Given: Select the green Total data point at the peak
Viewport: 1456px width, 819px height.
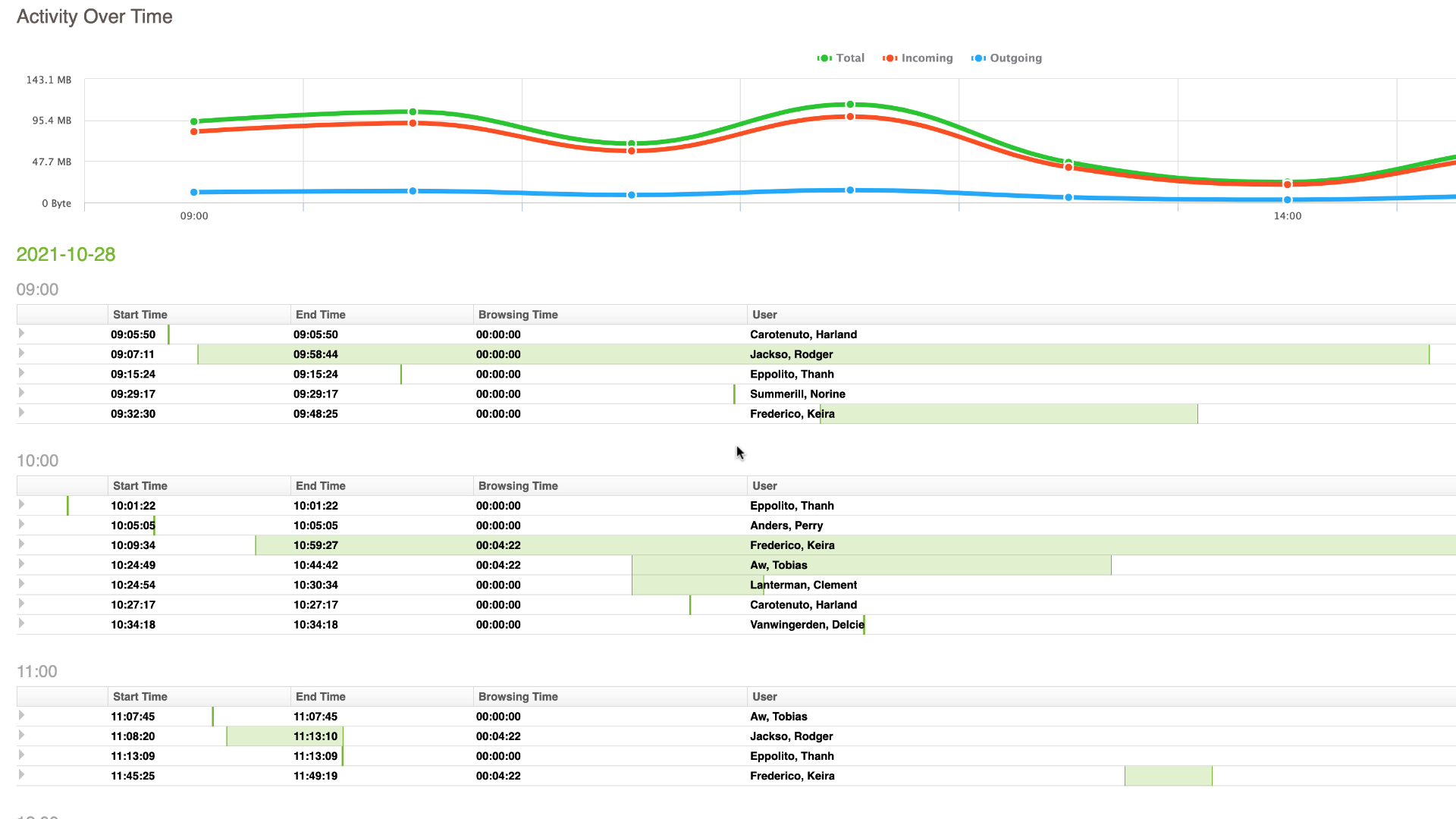Looking at the screenshot, I should click(x=849, y=105).
